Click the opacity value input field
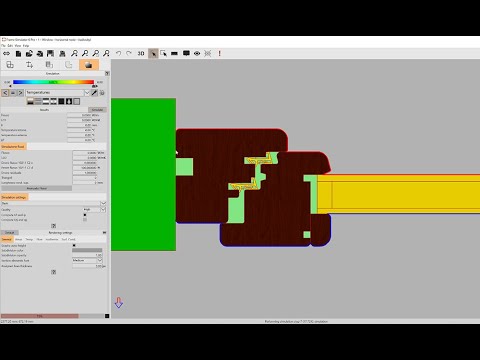Image resolution: width=480 pixels, height=360 pixels. [87, 255]
